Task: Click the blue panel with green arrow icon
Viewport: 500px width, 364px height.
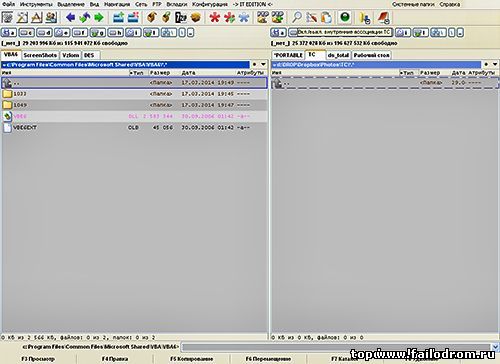Action: coord(118,17)
